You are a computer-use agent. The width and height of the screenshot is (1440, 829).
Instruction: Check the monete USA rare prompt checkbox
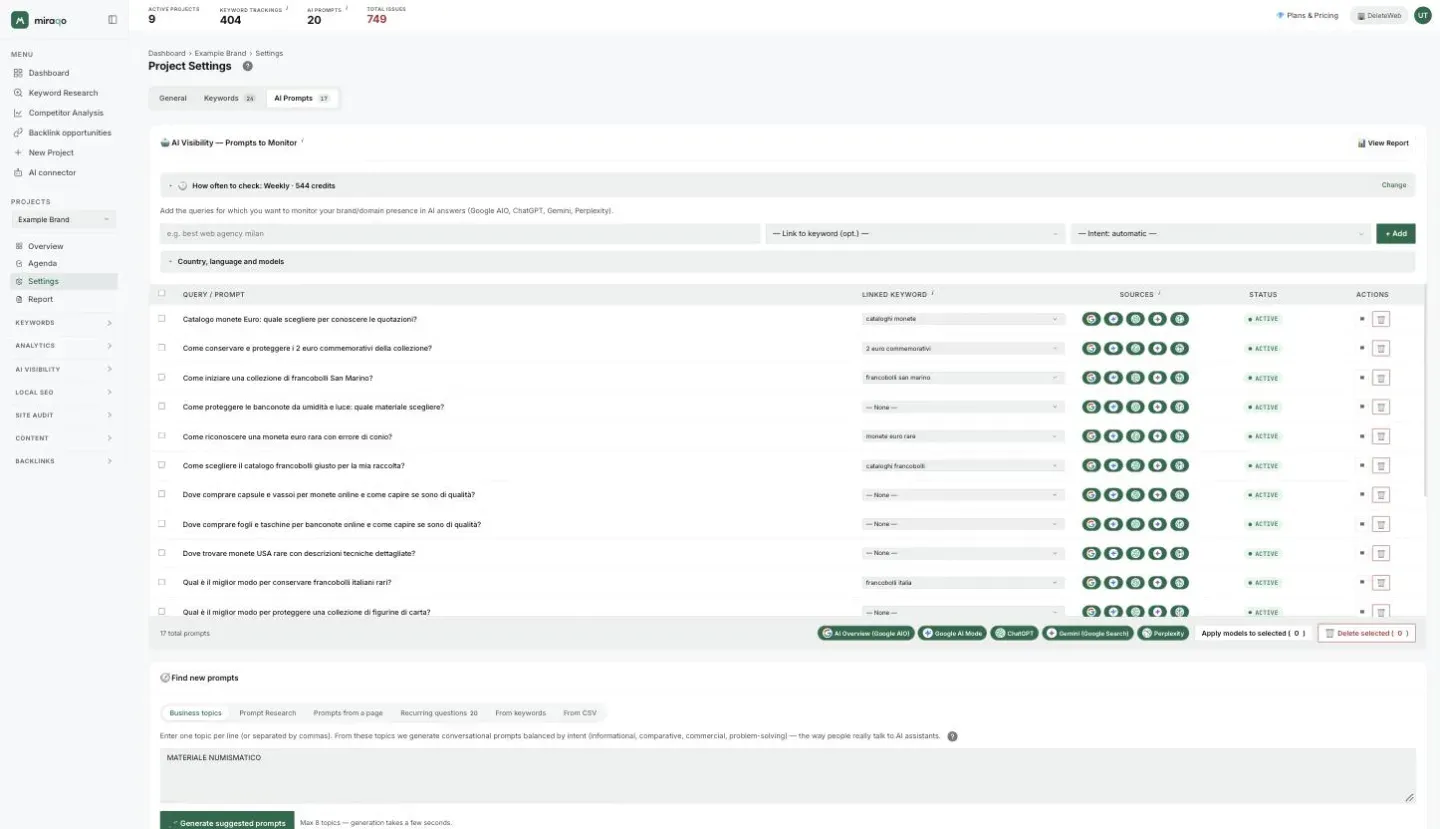point(162,553)
